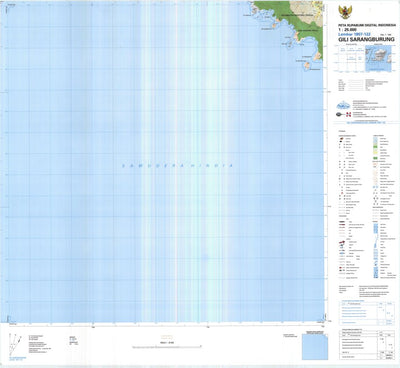The image size is (400, 368).
Task: Click the blue Lembar 1907-122 sheet number
Action: pyautogui.click(x=354, y=34)
